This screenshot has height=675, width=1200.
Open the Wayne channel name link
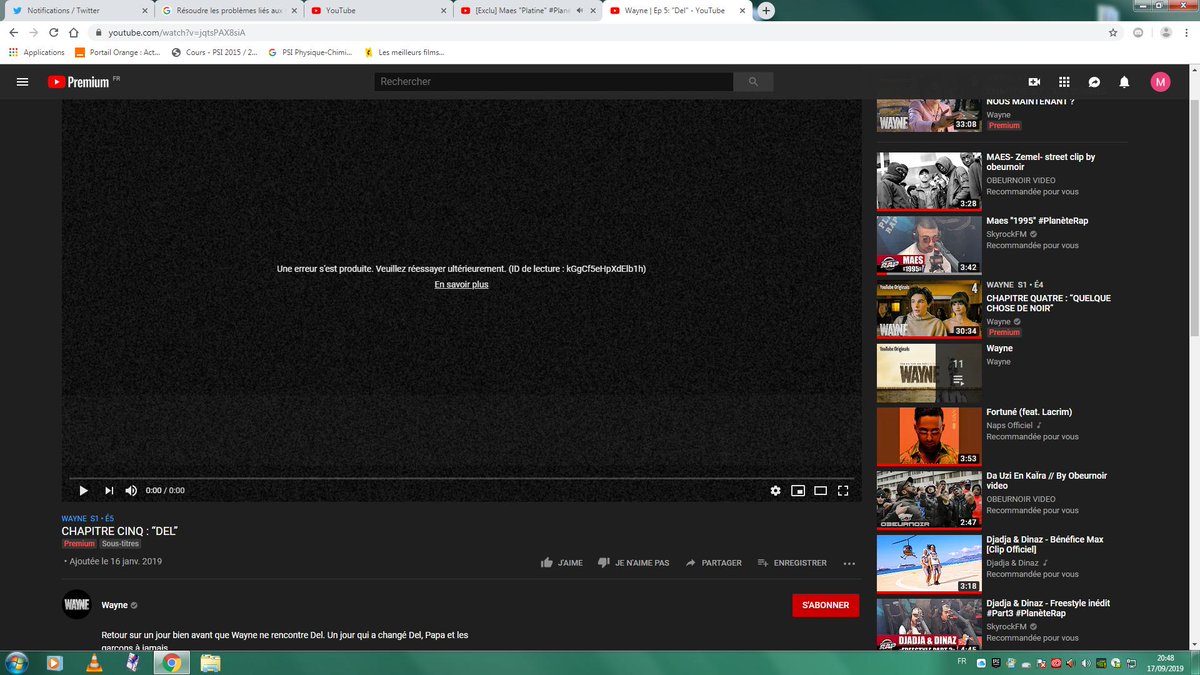coord(115,605)
